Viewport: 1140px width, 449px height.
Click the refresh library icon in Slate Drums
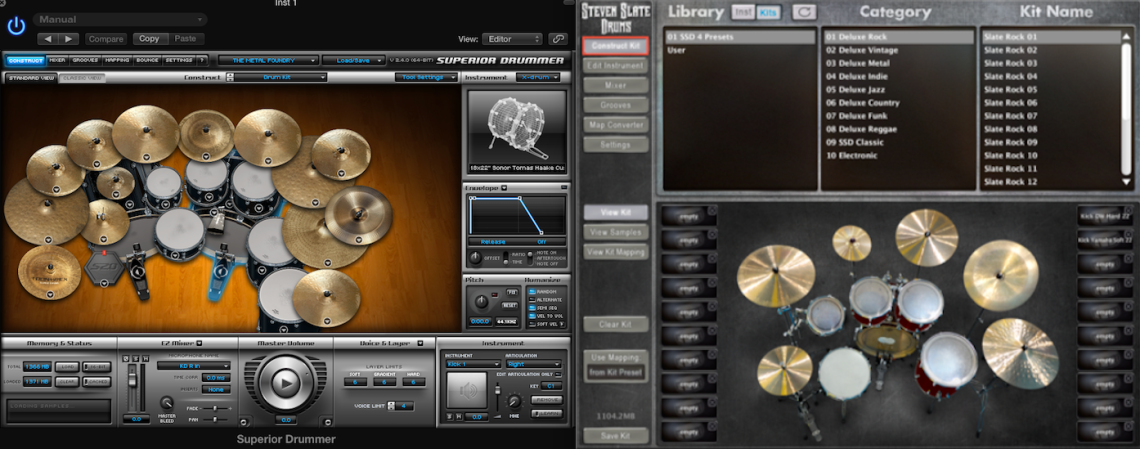pyautogui.click(x=804, y=12)
